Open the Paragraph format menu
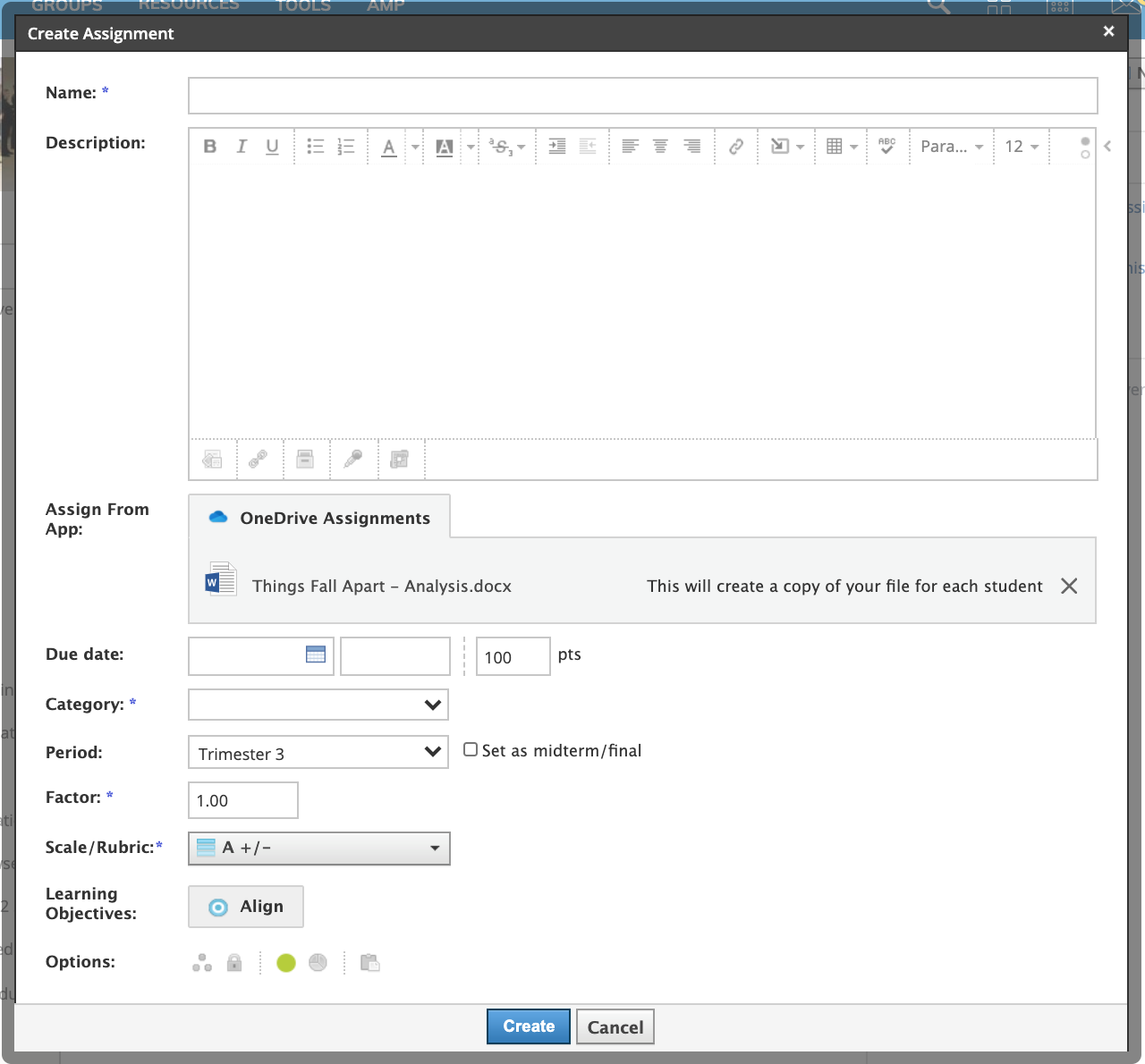Viewport: 1145px width, 1064px height. [x=951, y=147]
